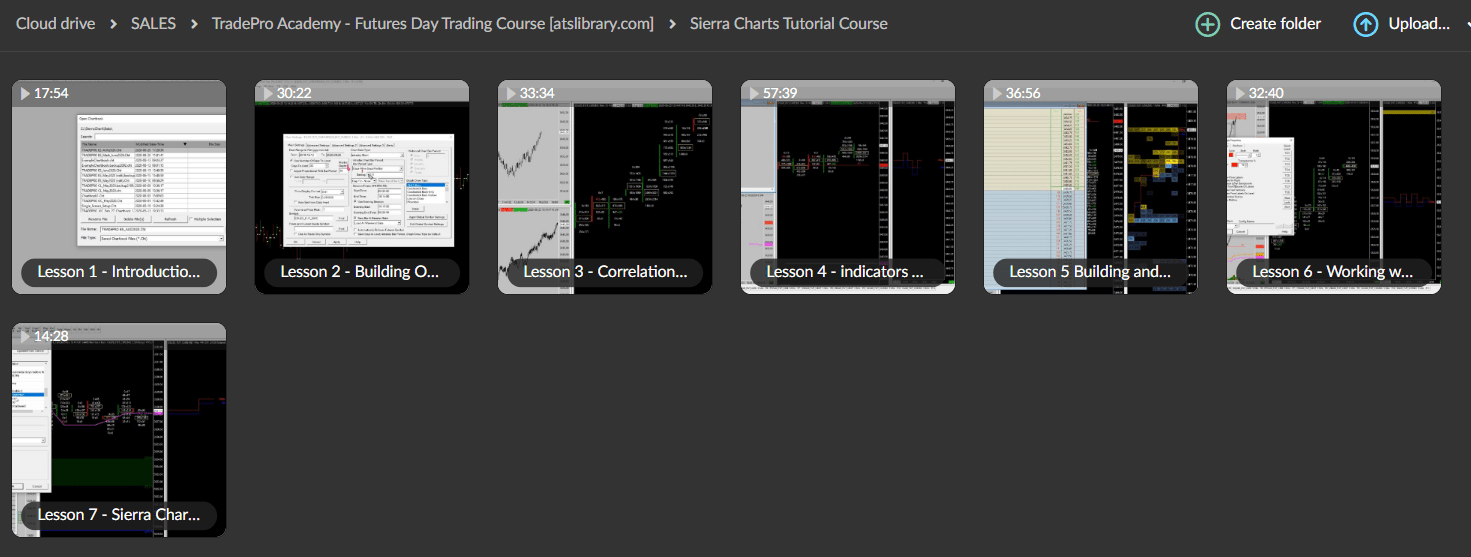Viewport: 1471px width, 557px height.
Task: Click play icon on 57:39 video
Action: tap(754, 93)
